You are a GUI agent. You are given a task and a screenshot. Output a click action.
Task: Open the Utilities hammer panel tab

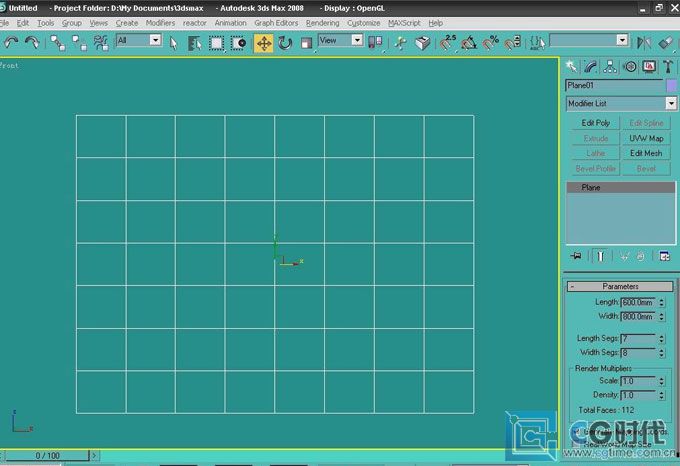point(668,66)
